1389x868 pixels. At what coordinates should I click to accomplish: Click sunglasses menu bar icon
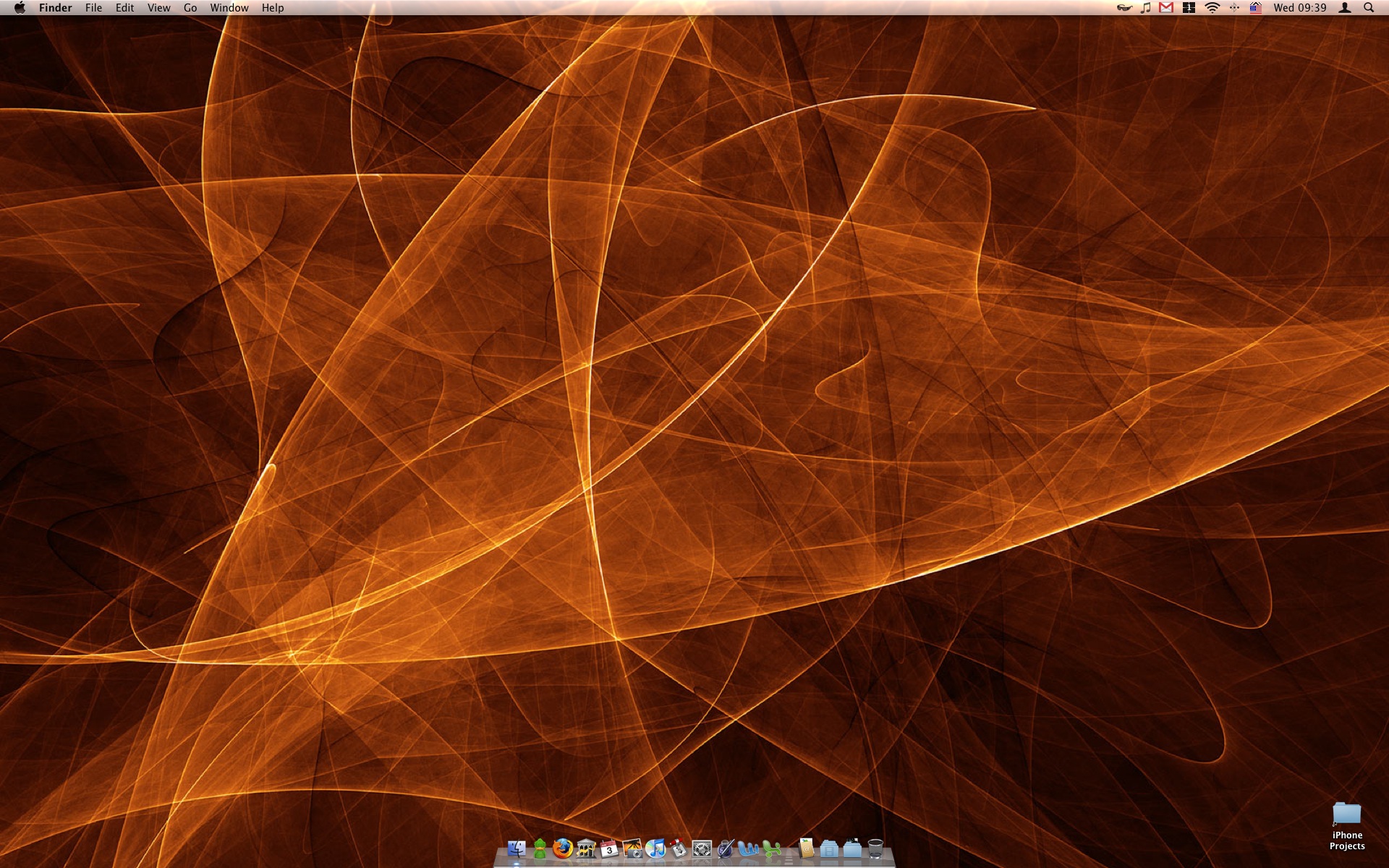pos(1124,8)
